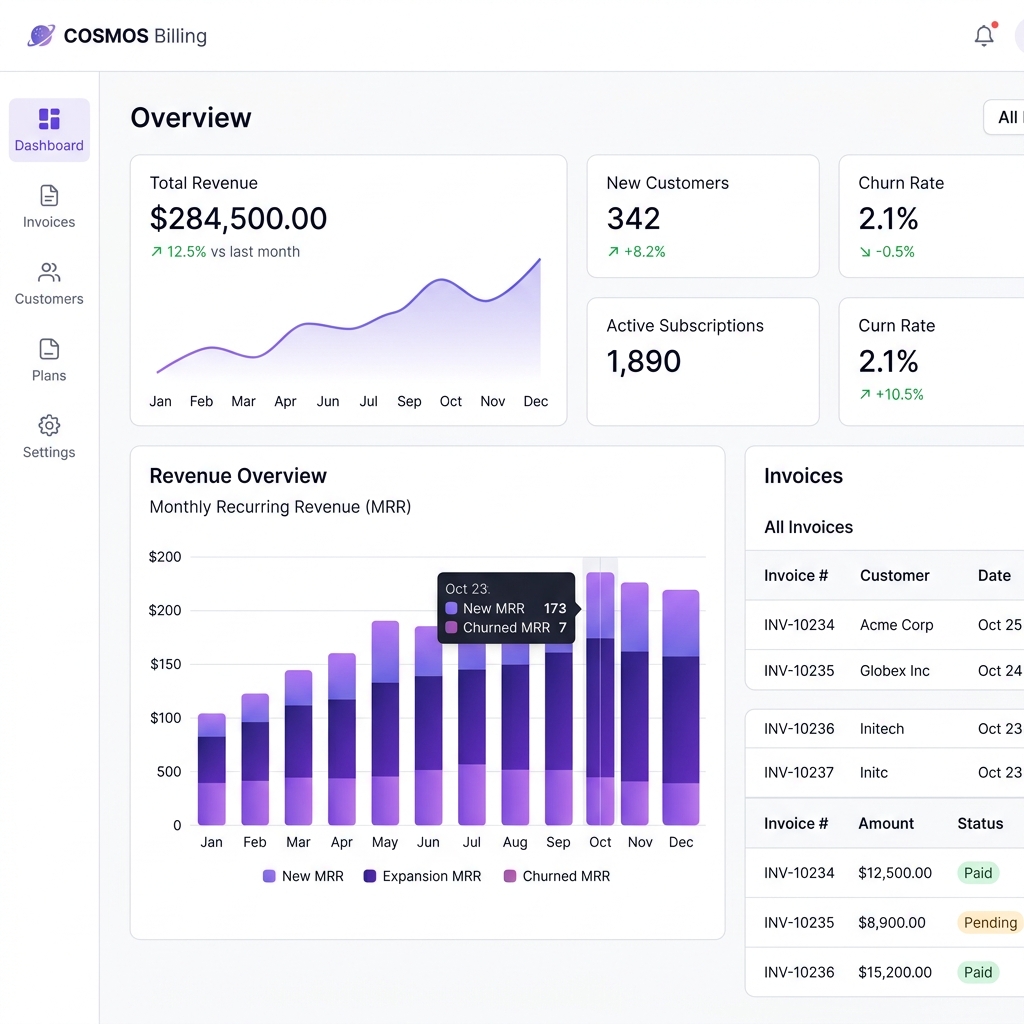
Task: Open the Acme Corp invoice row
Action: point(885,625)
